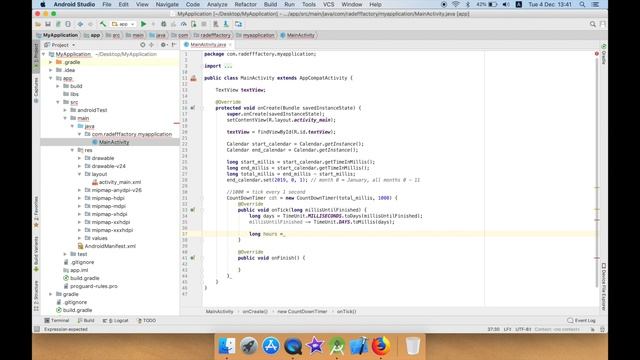This screenshot has width=640, height=360.
Task: Open the Logcat tool window button
Action: pos(116,321)
